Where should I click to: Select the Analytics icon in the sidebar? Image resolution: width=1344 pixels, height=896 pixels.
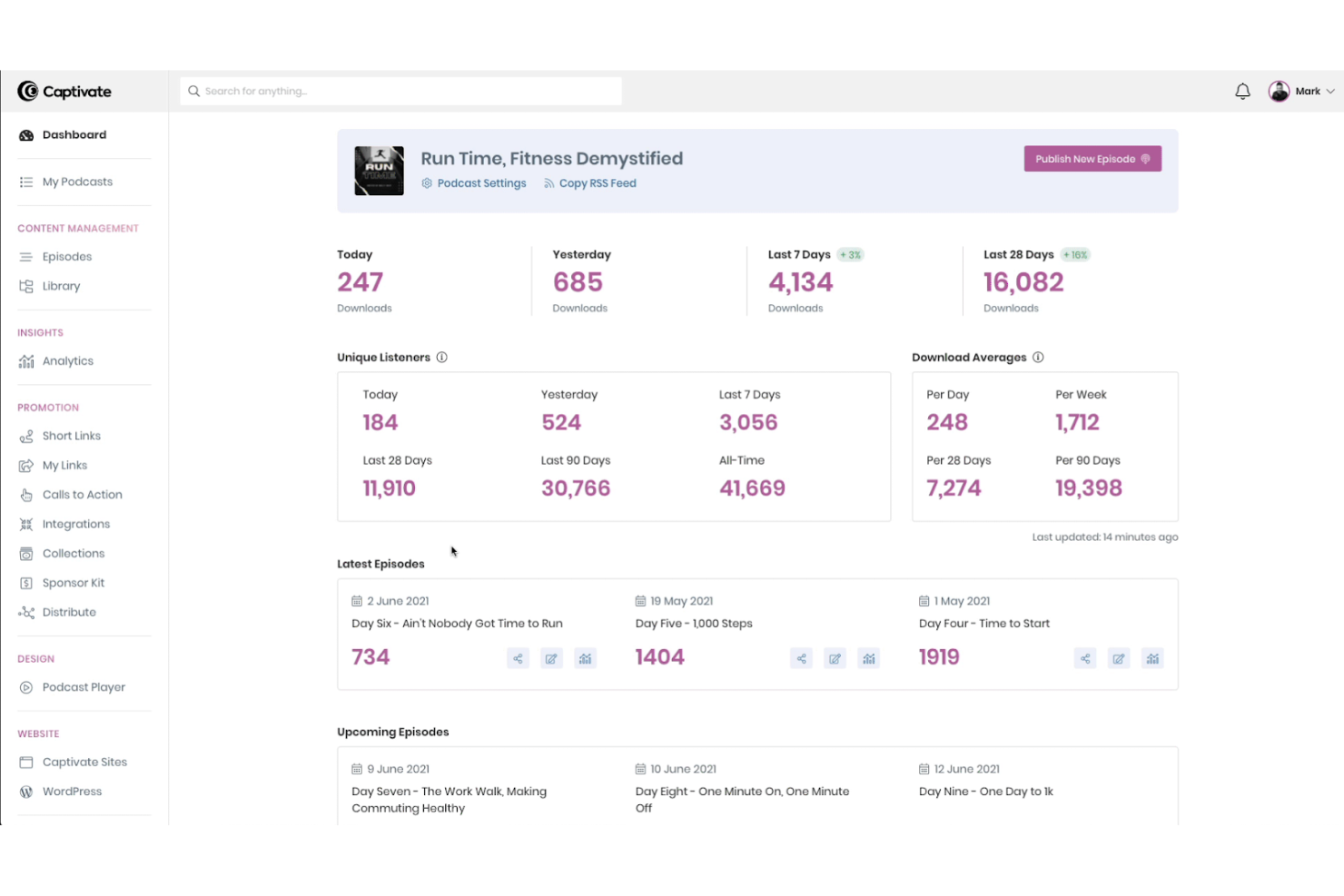tap(27, 360)
